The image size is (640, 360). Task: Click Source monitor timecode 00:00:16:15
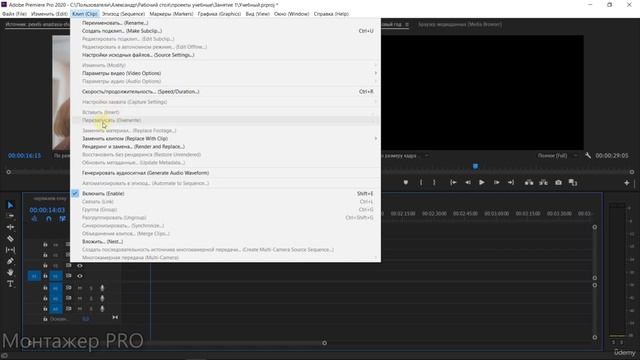point(24,156)
